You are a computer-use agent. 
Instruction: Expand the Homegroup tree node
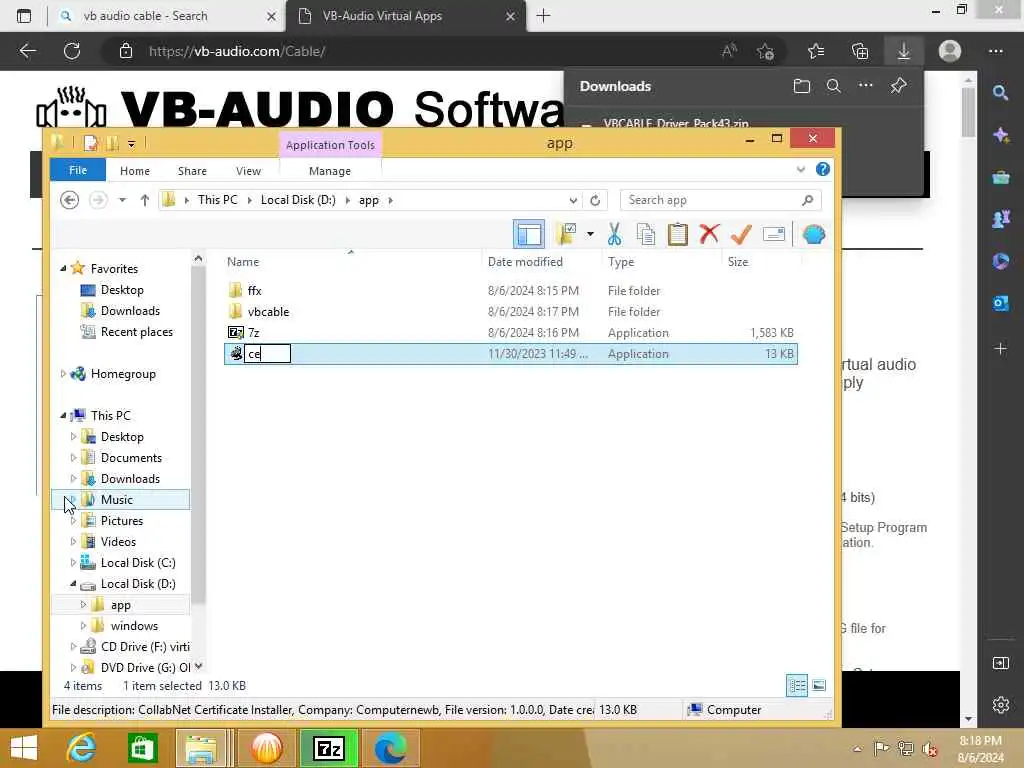pos(63,374)
